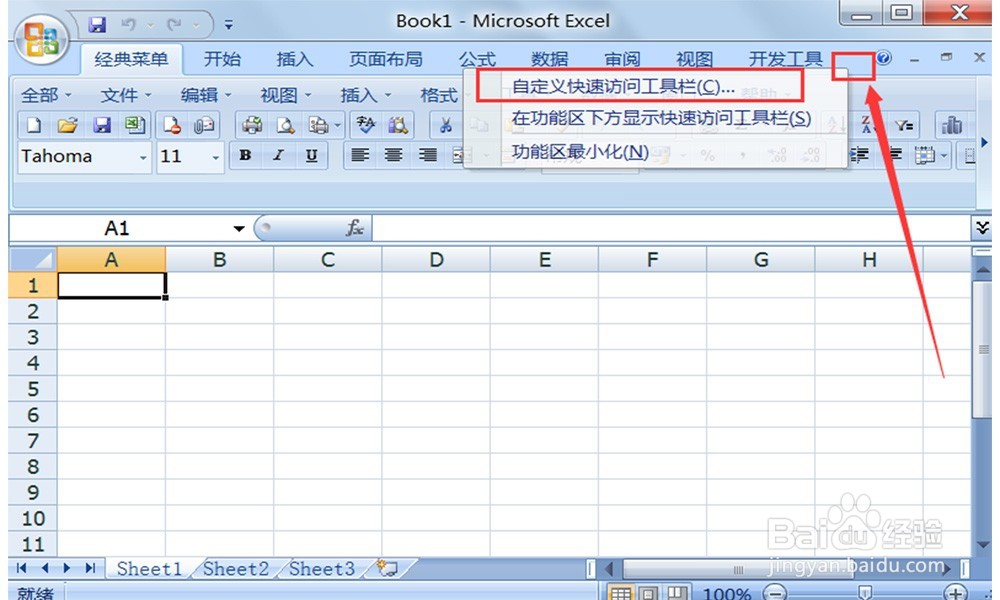Screen dimensions: 1000x600
Task: Go to last sheet navigation arrow
Action: [x=90, y=567]
